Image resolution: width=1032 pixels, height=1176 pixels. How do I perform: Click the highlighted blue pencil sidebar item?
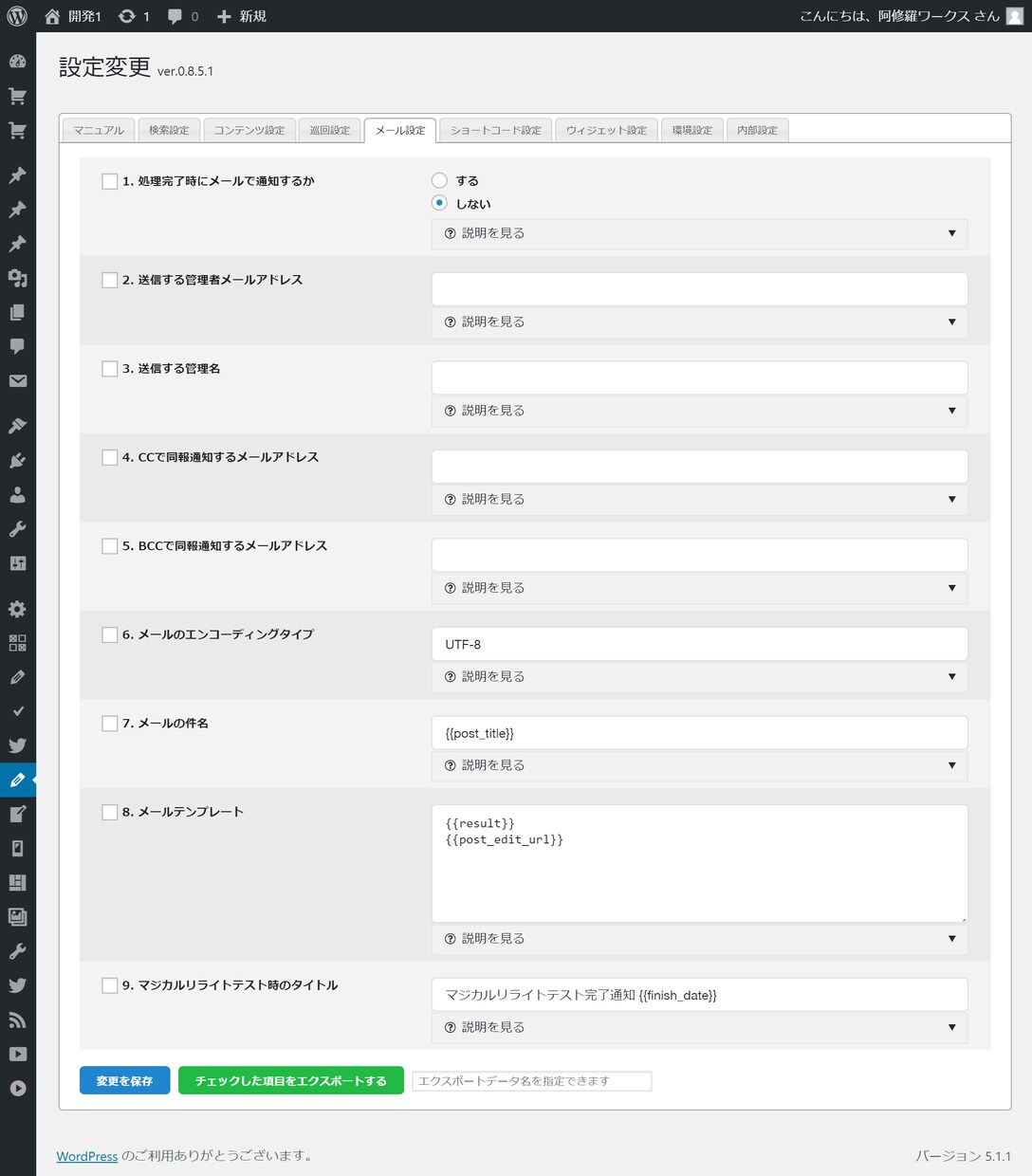17,780
